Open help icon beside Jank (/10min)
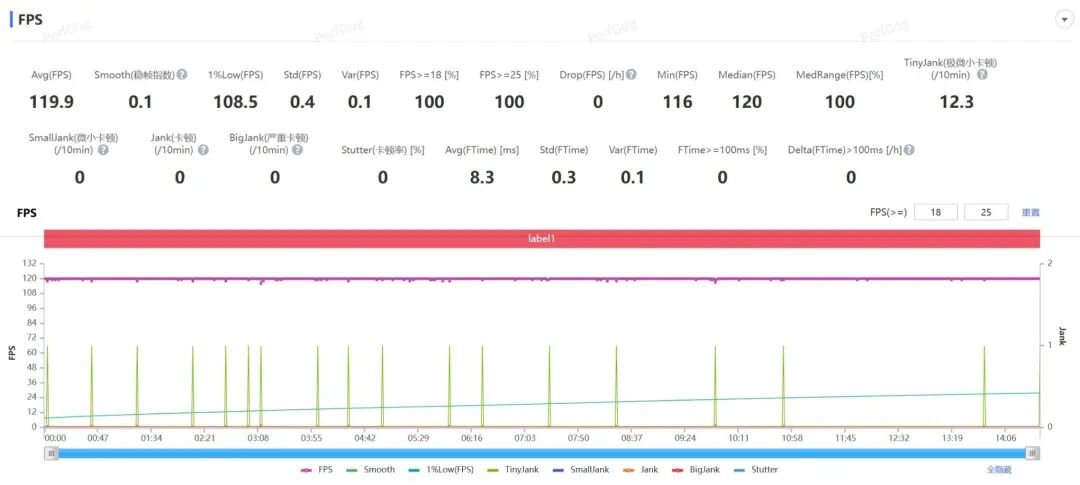This screenshot has height=485, width=1080. (203, 149)
